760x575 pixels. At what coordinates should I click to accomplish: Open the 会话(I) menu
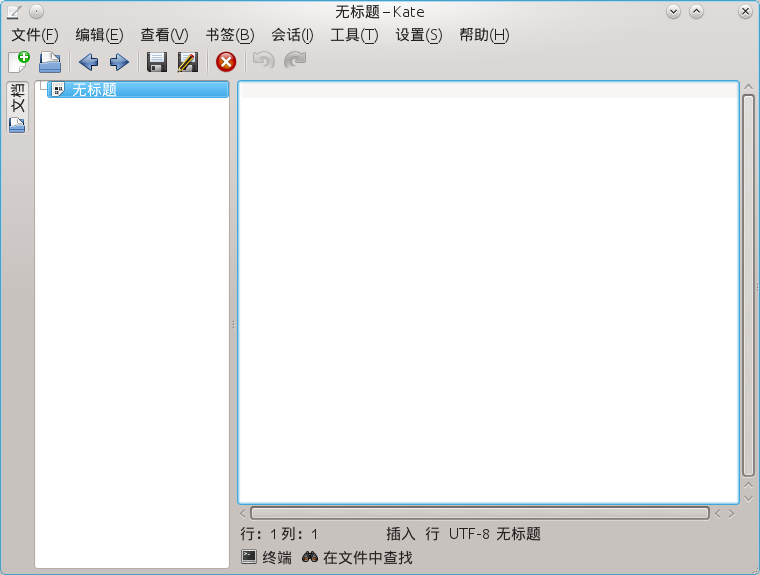292,35
